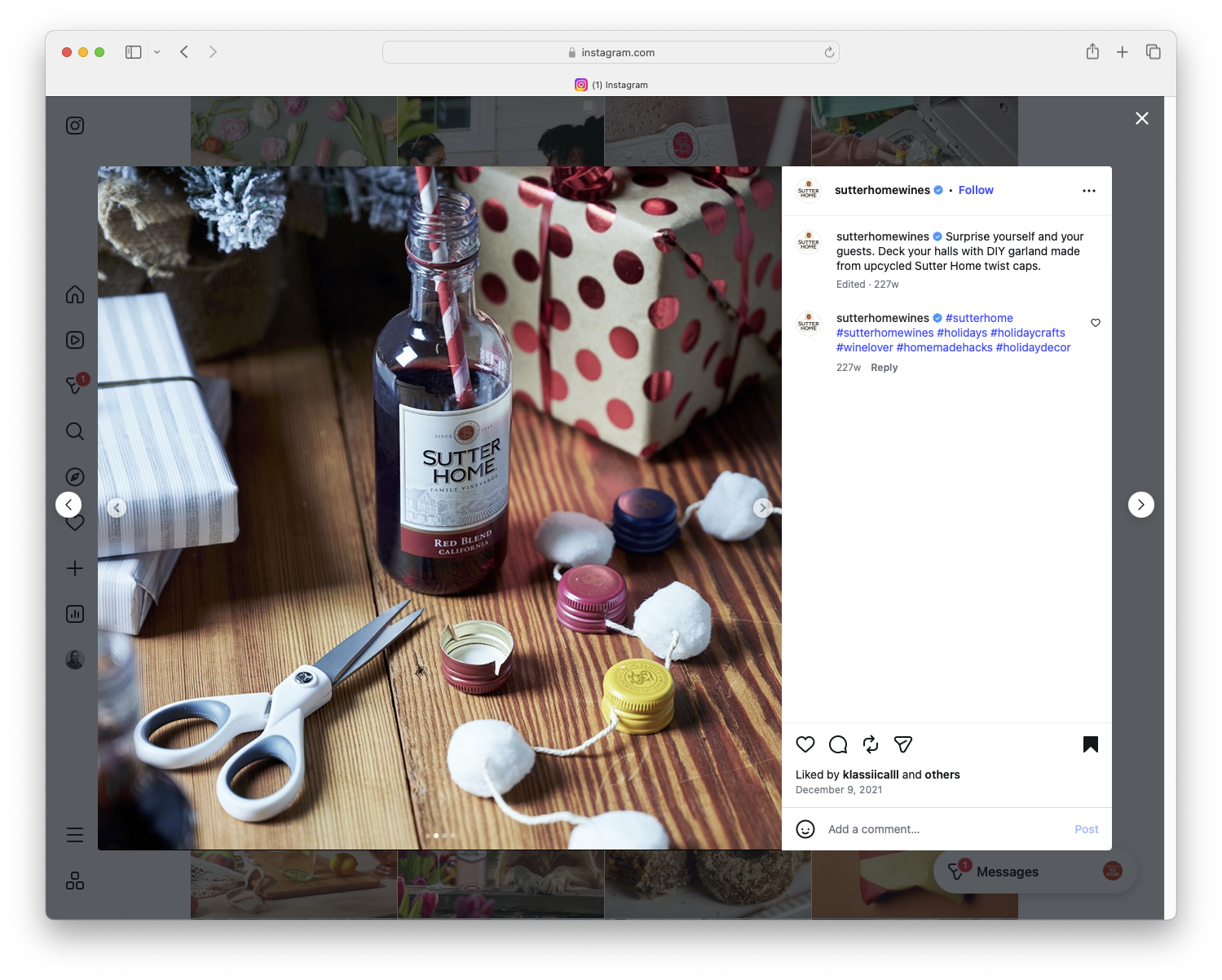Viewport: 1222px width, 980px height.
Task: Open the Search icon in the sidebar
Action: pyautogui.click(x=74, y=431)
